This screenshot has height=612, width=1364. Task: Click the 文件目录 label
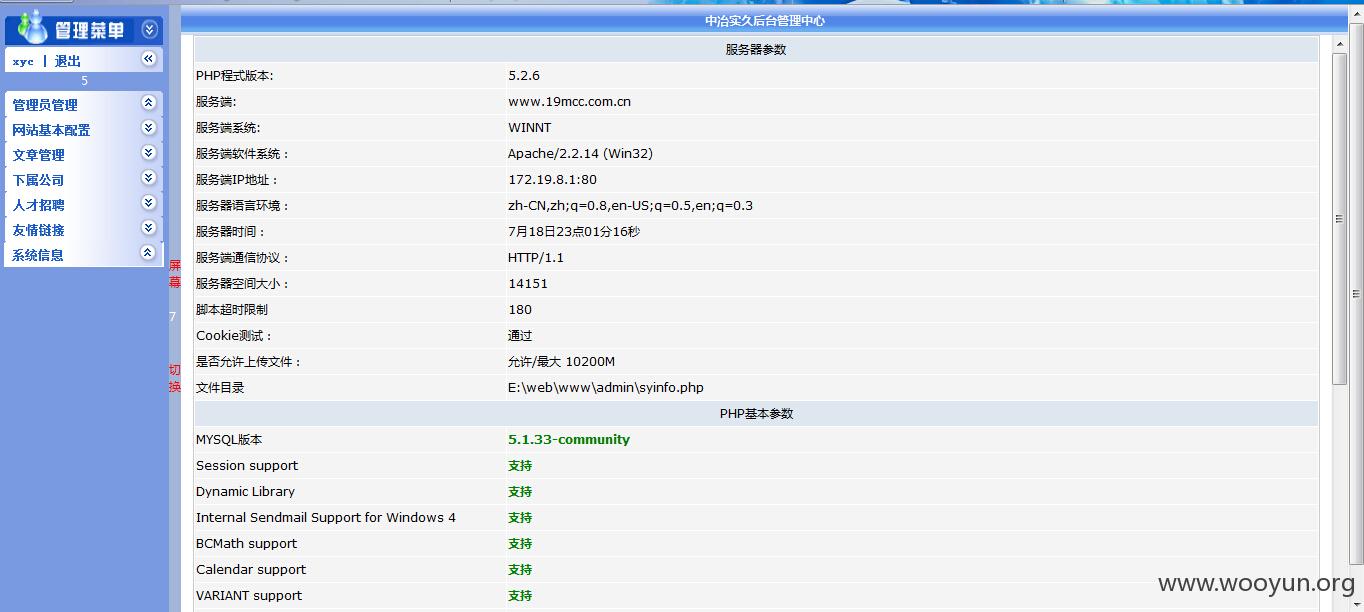tap(220, 388)
